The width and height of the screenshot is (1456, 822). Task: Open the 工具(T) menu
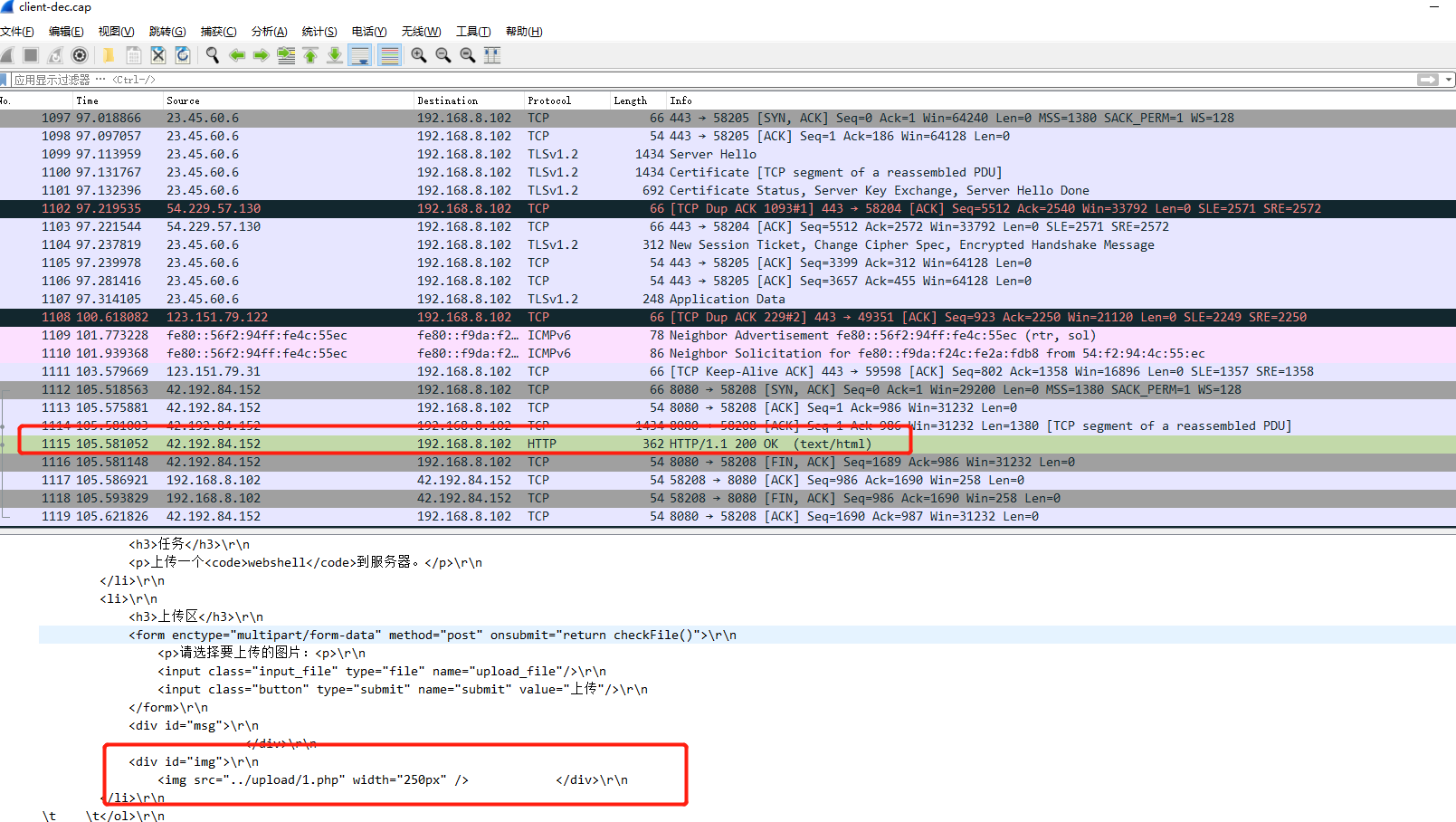(x=473, y=32)
